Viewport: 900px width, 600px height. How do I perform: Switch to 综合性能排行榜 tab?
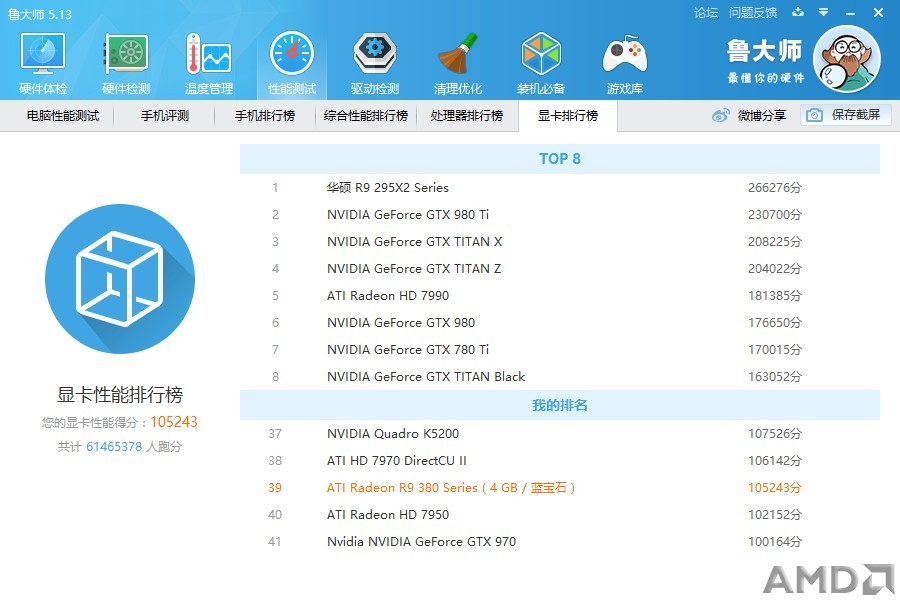coord(366,116)
